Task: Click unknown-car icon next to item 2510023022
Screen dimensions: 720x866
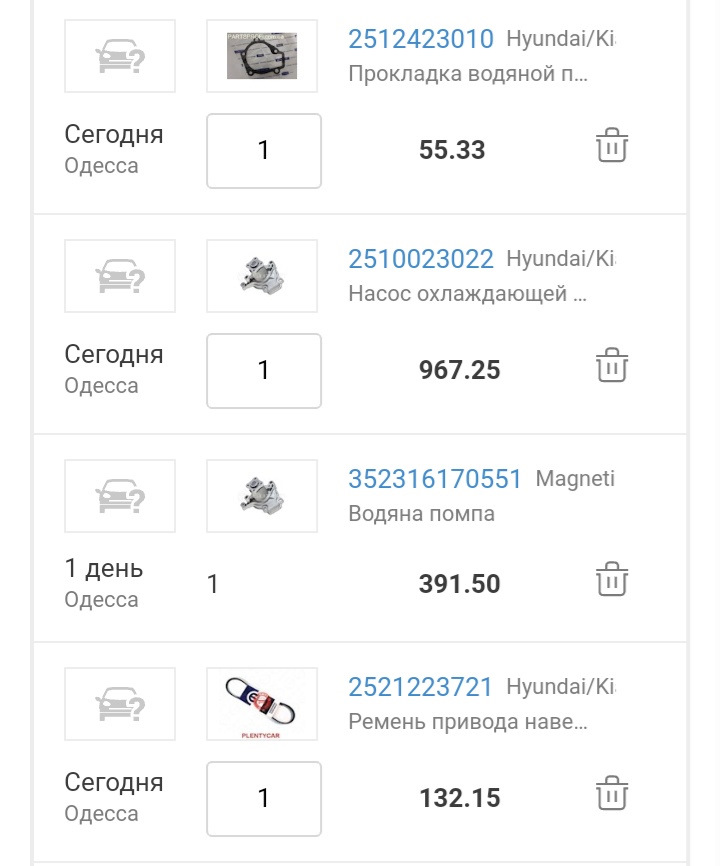Action: click(x=120, y=276)
